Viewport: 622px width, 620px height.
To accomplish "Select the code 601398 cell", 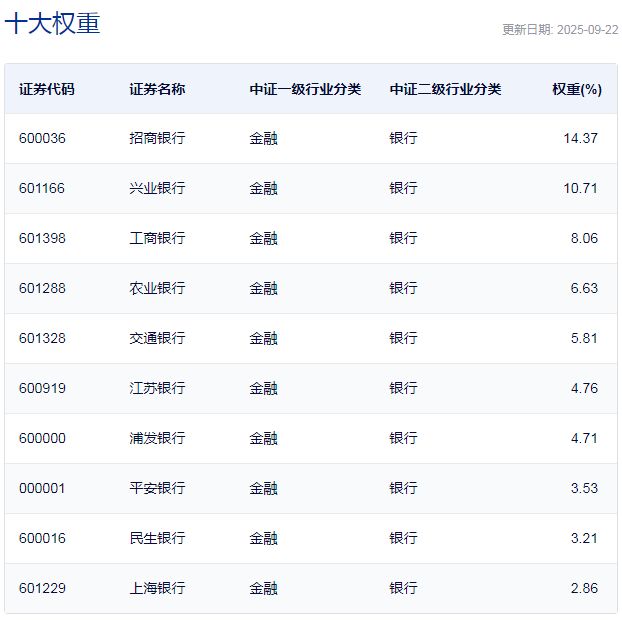I will click(42, 238).
